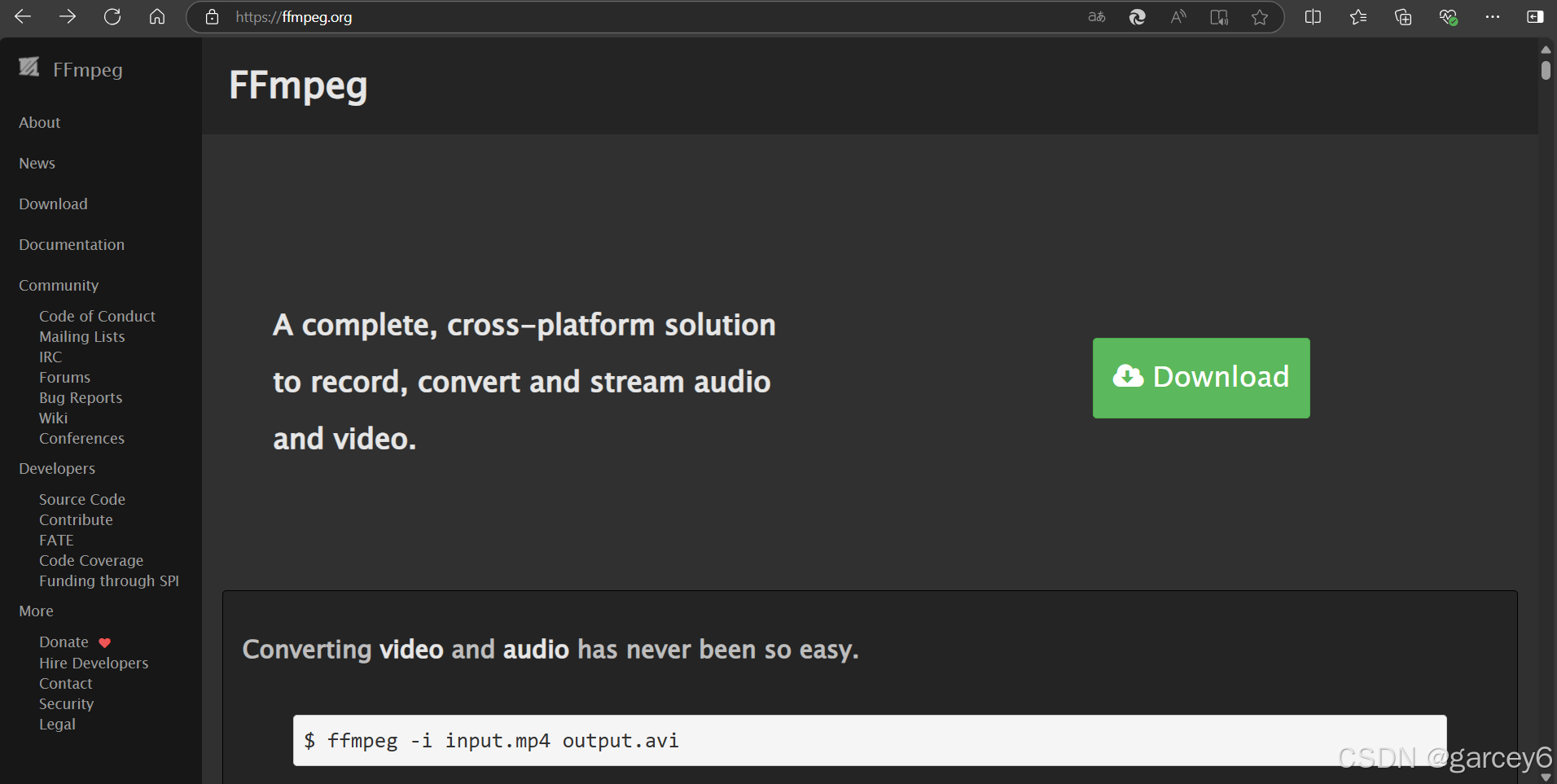Open the IRC link
Screen dimensions: 1557x784
pyautogui.click(x=50, y=357)
